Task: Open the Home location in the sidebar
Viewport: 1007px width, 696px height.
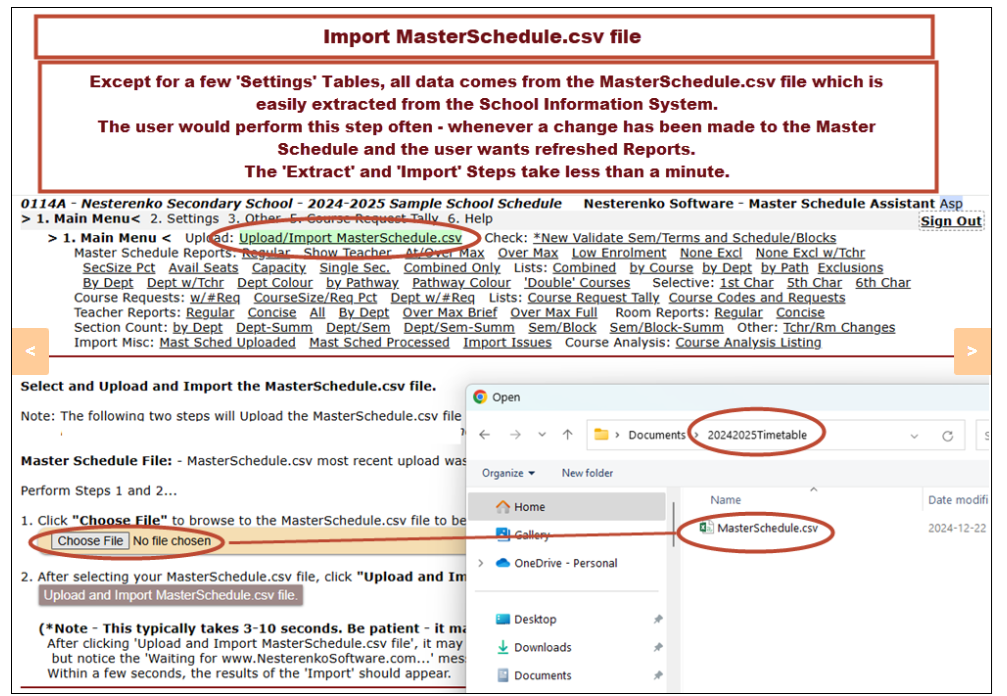Action: tap(530, 507)
